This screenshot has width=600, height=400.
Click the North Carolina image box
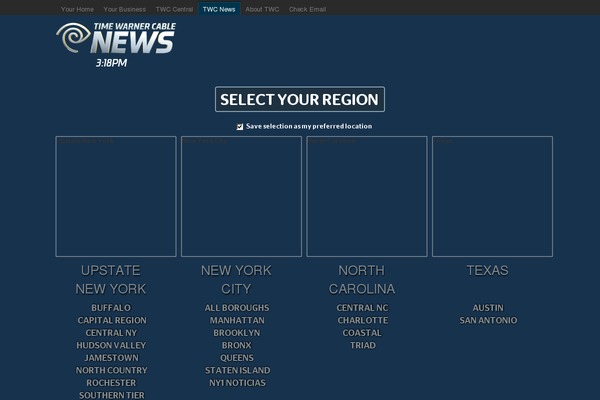pyautogui.click(x=367, y=196)
